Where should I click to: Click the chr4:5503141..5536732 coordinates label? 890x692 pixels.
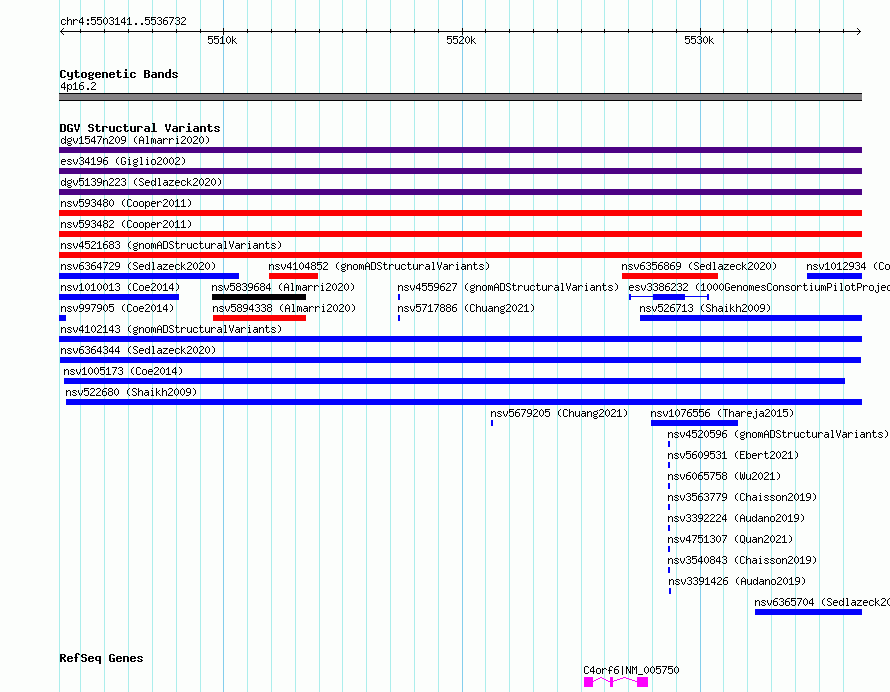123,21
